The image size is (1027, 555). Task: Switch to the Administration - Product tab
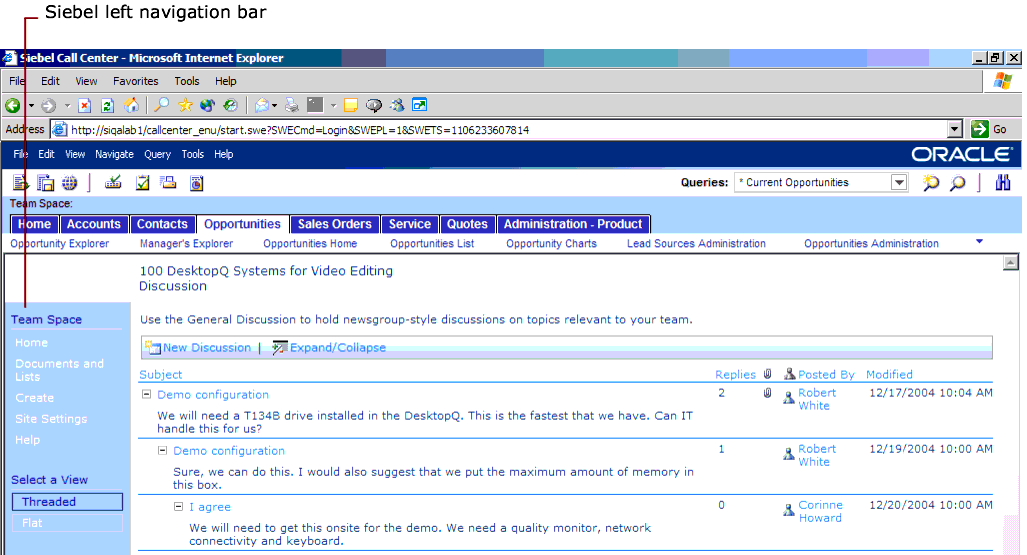573,224
